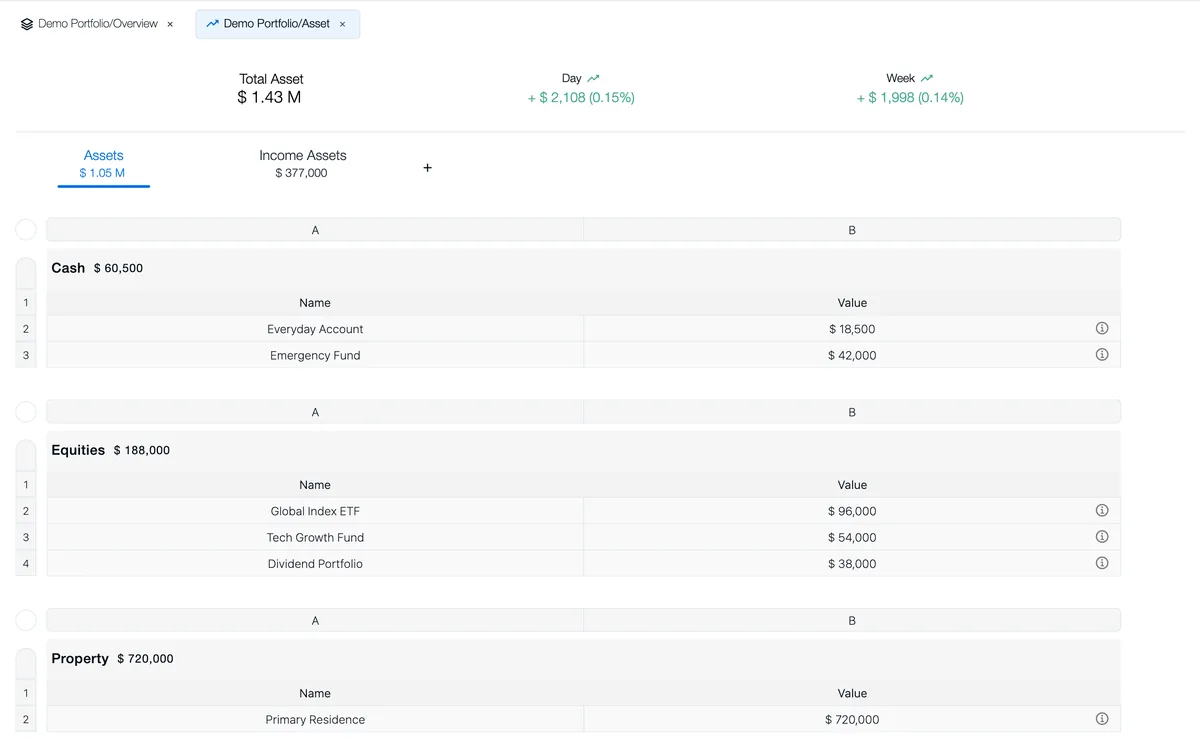
Task: Click the Value header in Equities table
Action: (852, 485)
